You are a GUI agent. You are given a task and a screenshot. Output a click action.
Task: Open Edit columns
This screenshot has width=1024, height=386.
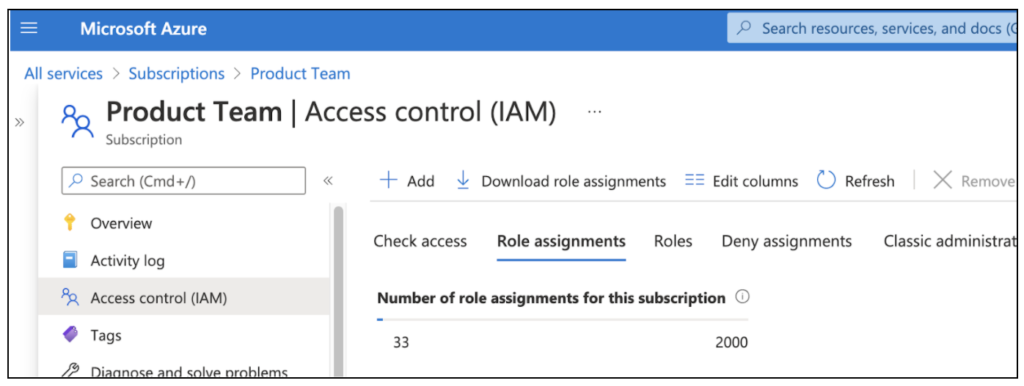pyautogui.click(x=741, y=181)
